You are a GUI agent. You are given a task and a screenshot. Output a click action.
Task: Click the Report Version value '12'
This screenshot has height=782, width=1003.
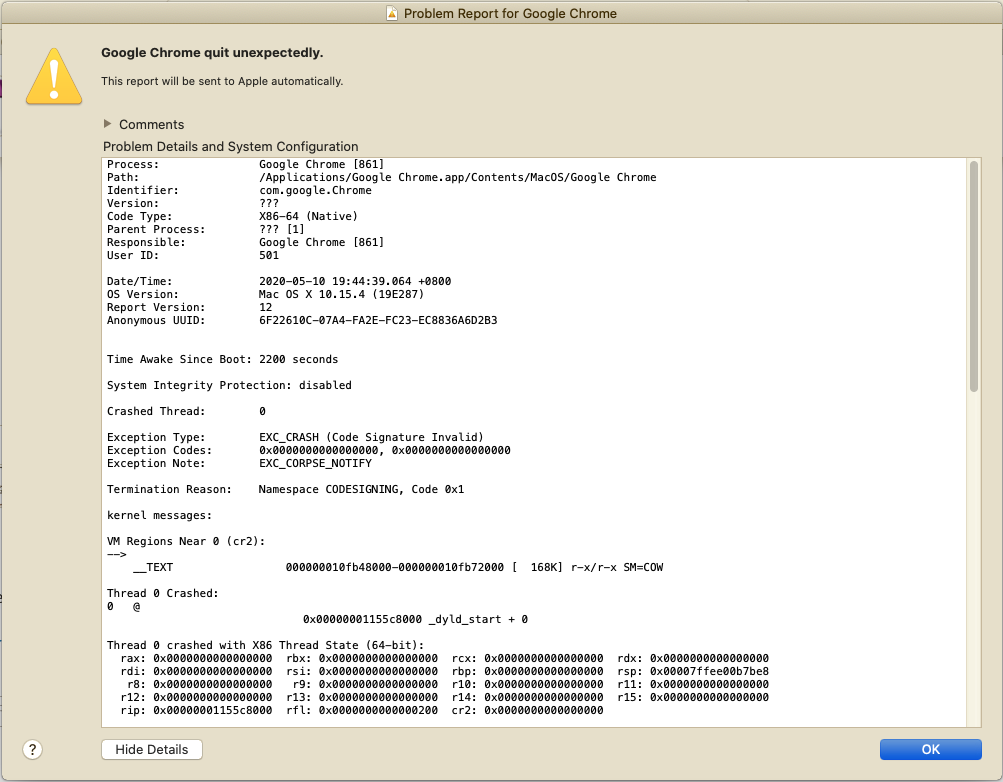coord(265,308)
